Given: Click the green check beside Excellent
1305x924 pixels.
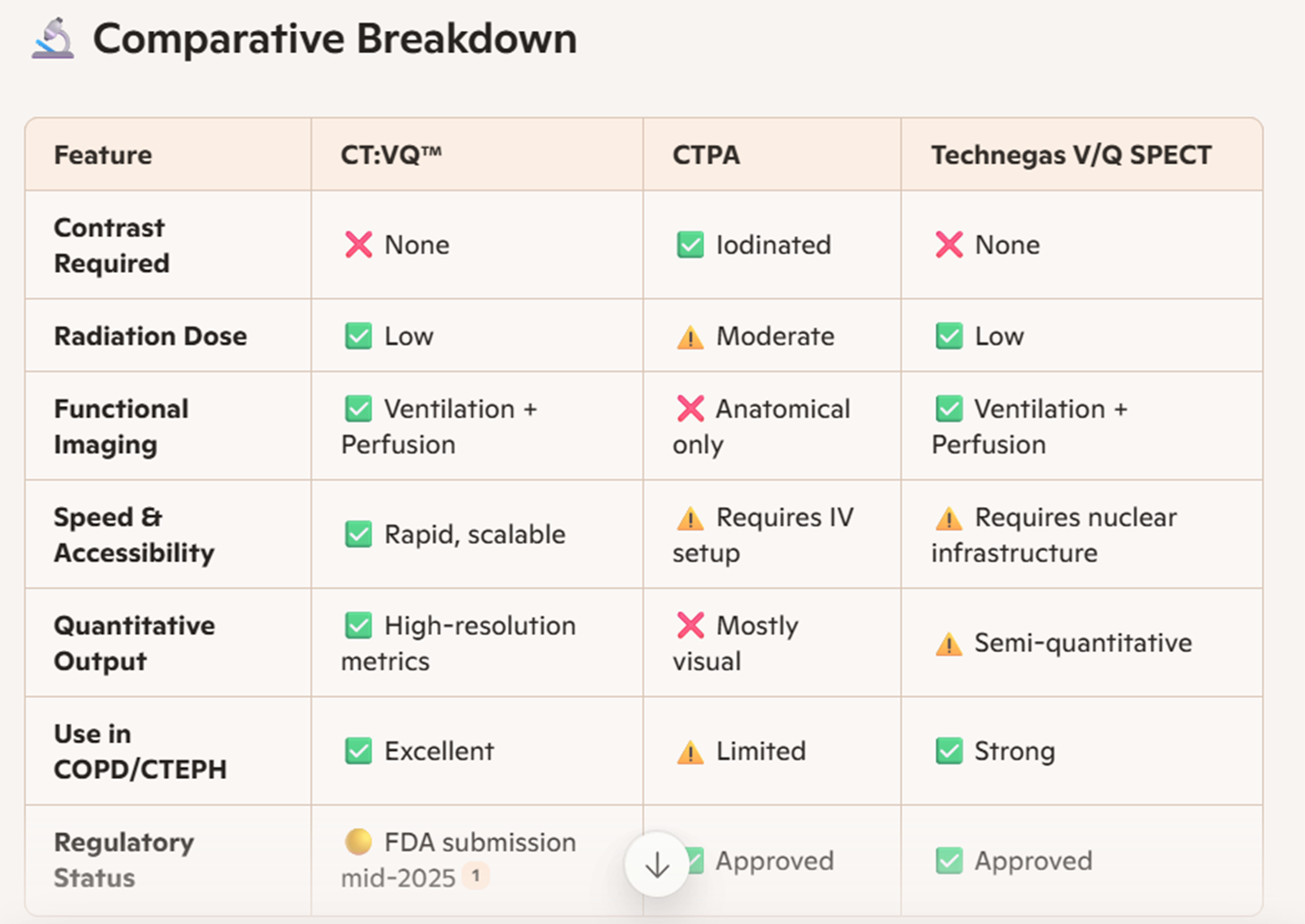Looking at the screenshot, I should [358, 752].
